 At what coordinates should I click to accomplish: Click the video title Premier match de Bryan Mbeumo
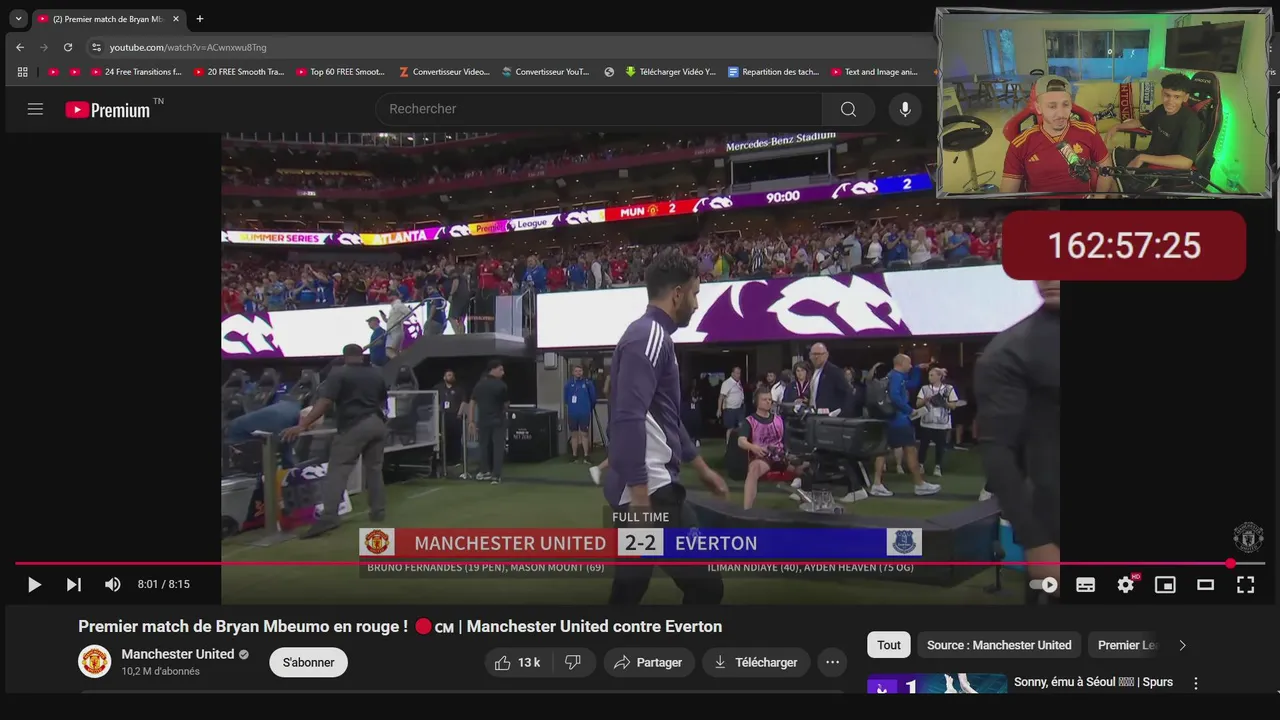point(400,627)
